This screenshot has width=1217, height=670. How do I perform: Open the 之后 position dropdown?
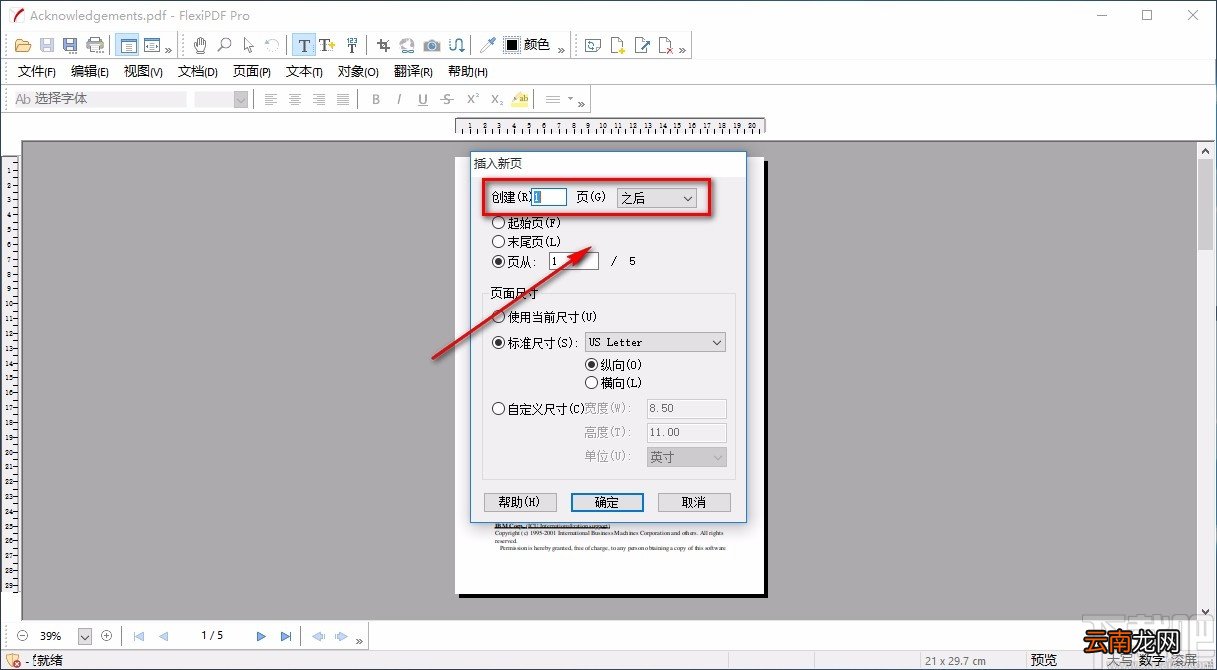click(x=656, y=198)
